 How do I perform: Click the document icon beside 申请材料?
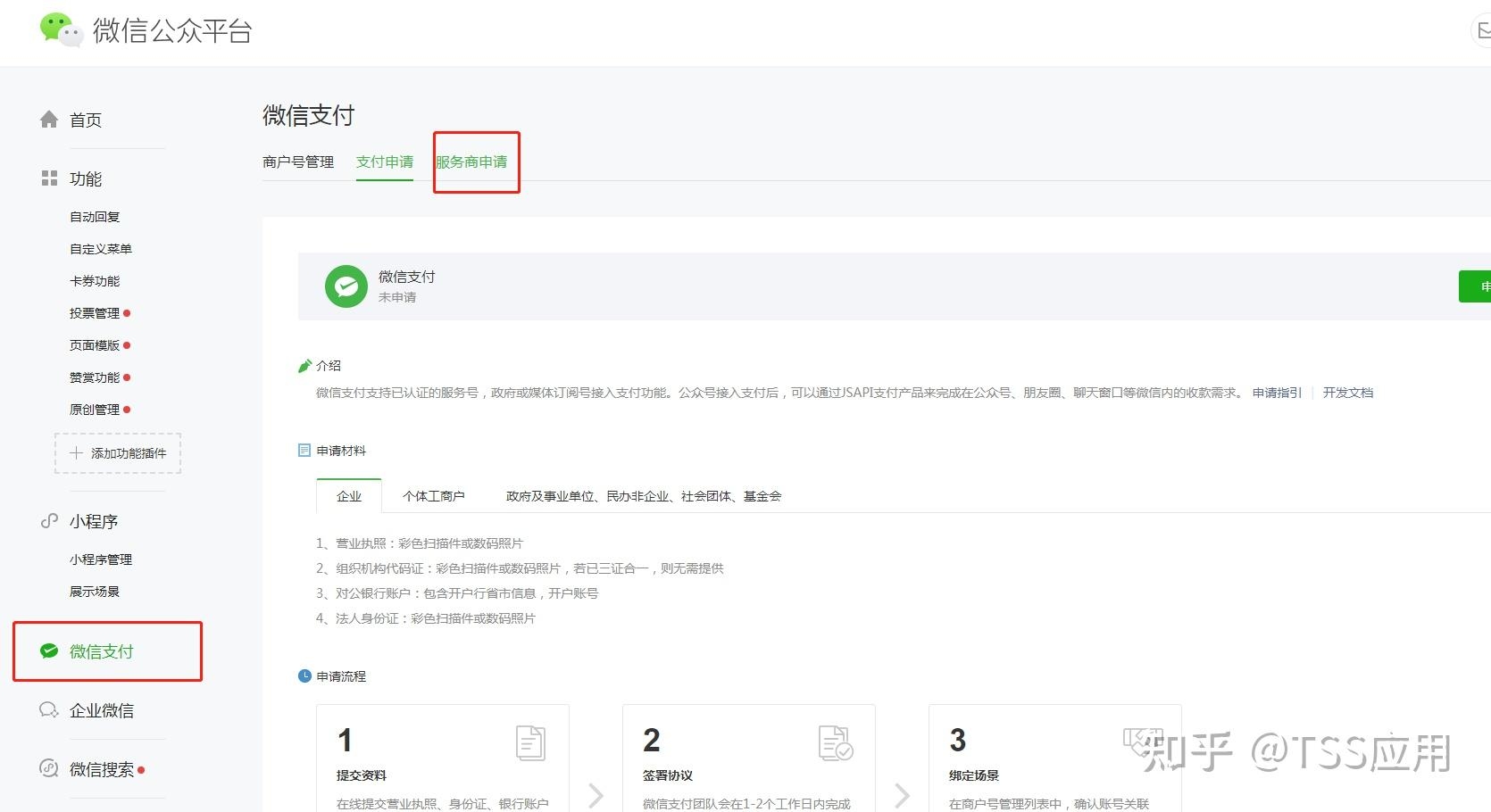(304, 450)
